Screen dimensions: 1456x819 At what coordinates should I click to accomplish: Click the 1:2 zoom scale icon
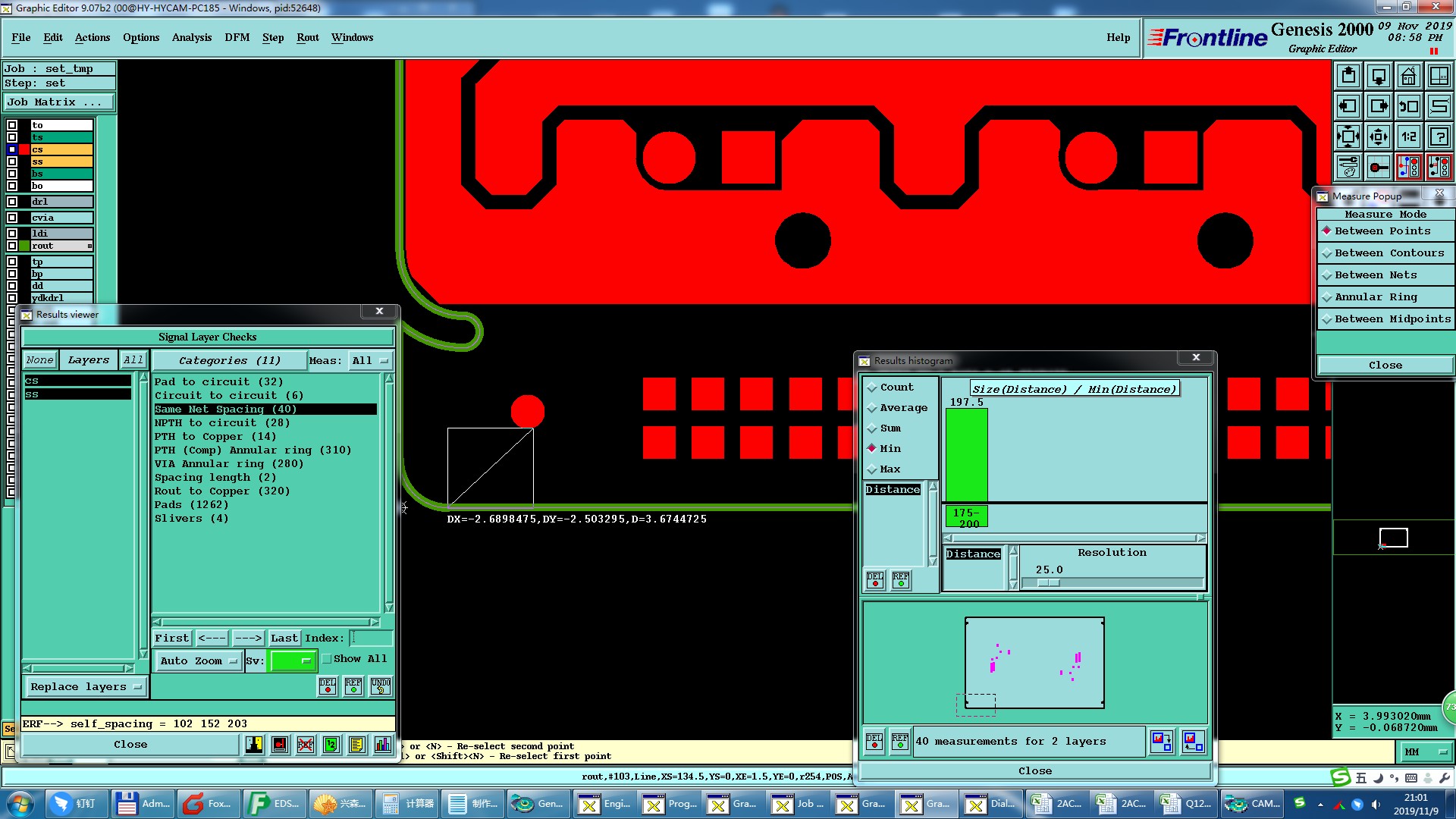pos(1408,136)
